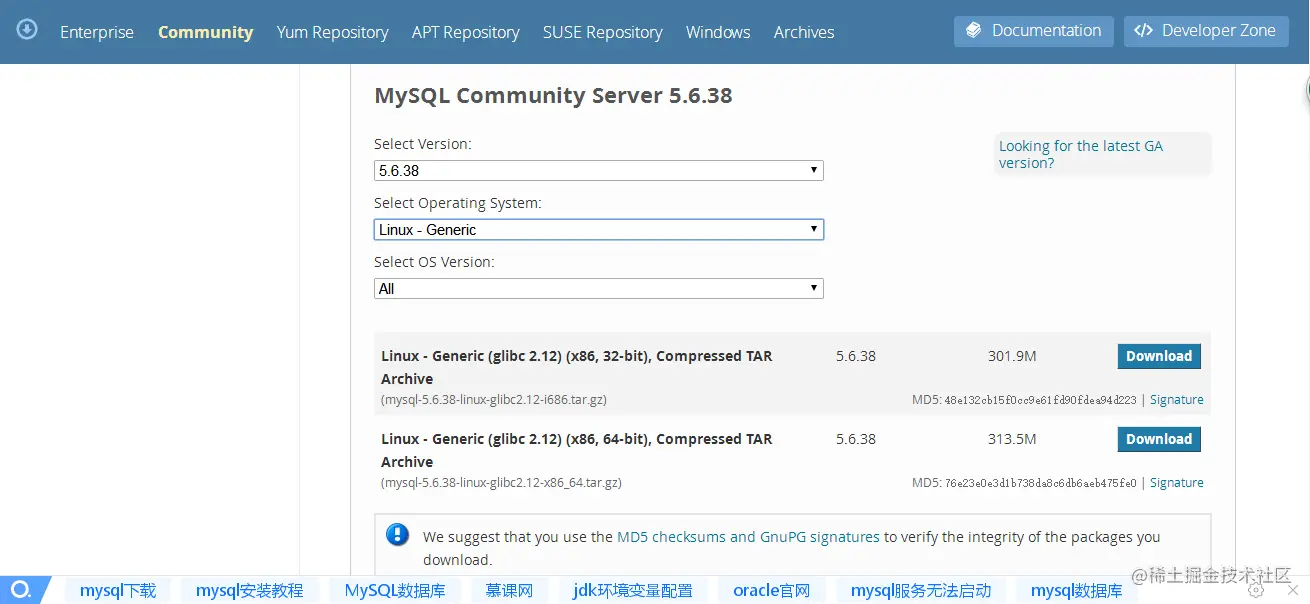Click the 301.9M file size
The image size is (1310, 604).
click(x=1012, y=356)
